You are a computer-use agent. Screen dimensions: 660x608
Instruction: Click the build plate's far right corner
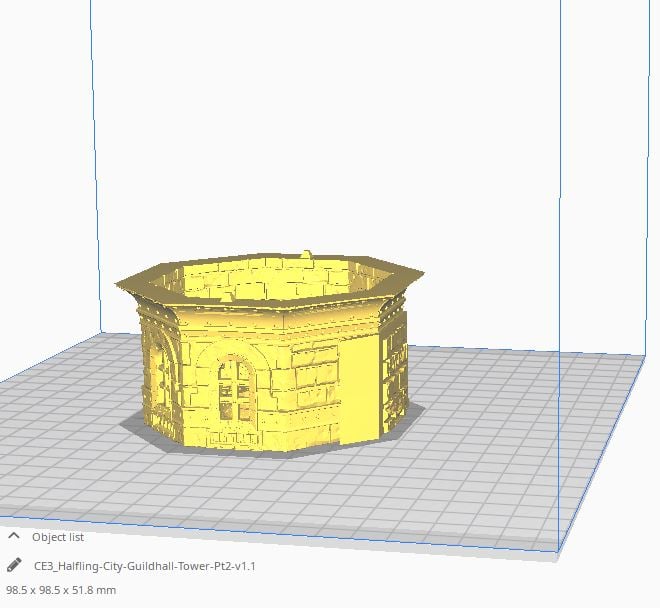(x=640, y=357)
